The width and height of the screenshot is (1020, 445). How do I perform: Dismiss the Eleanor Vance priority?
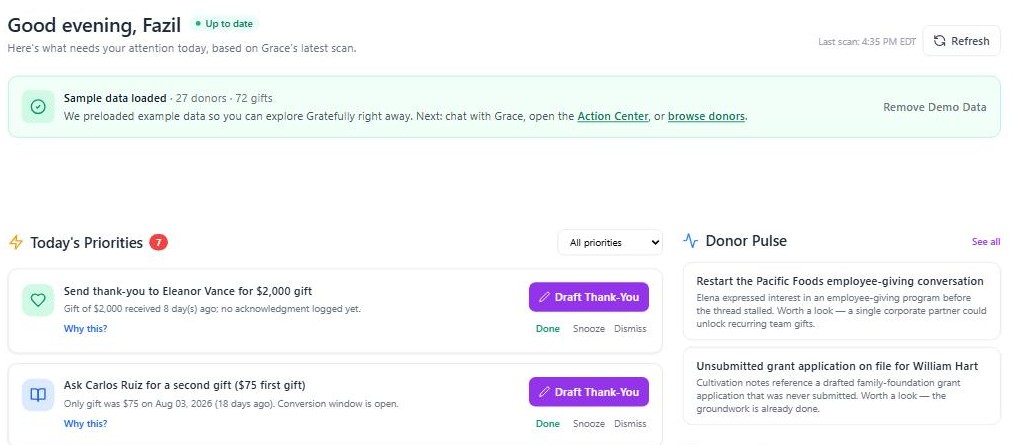(x=630, y=329)
